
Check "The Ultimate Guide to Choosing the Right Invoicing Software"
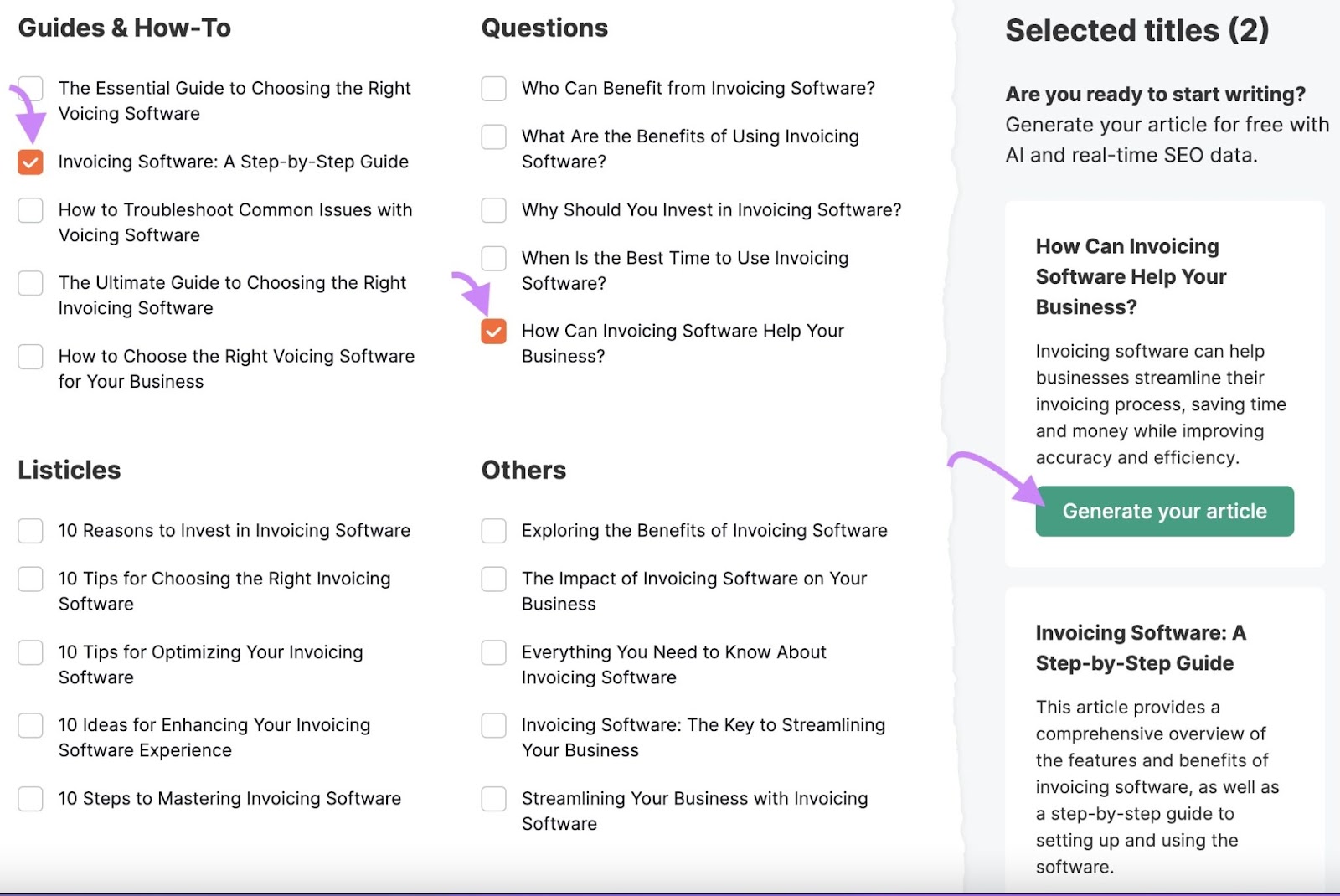[x=30, y=283]
